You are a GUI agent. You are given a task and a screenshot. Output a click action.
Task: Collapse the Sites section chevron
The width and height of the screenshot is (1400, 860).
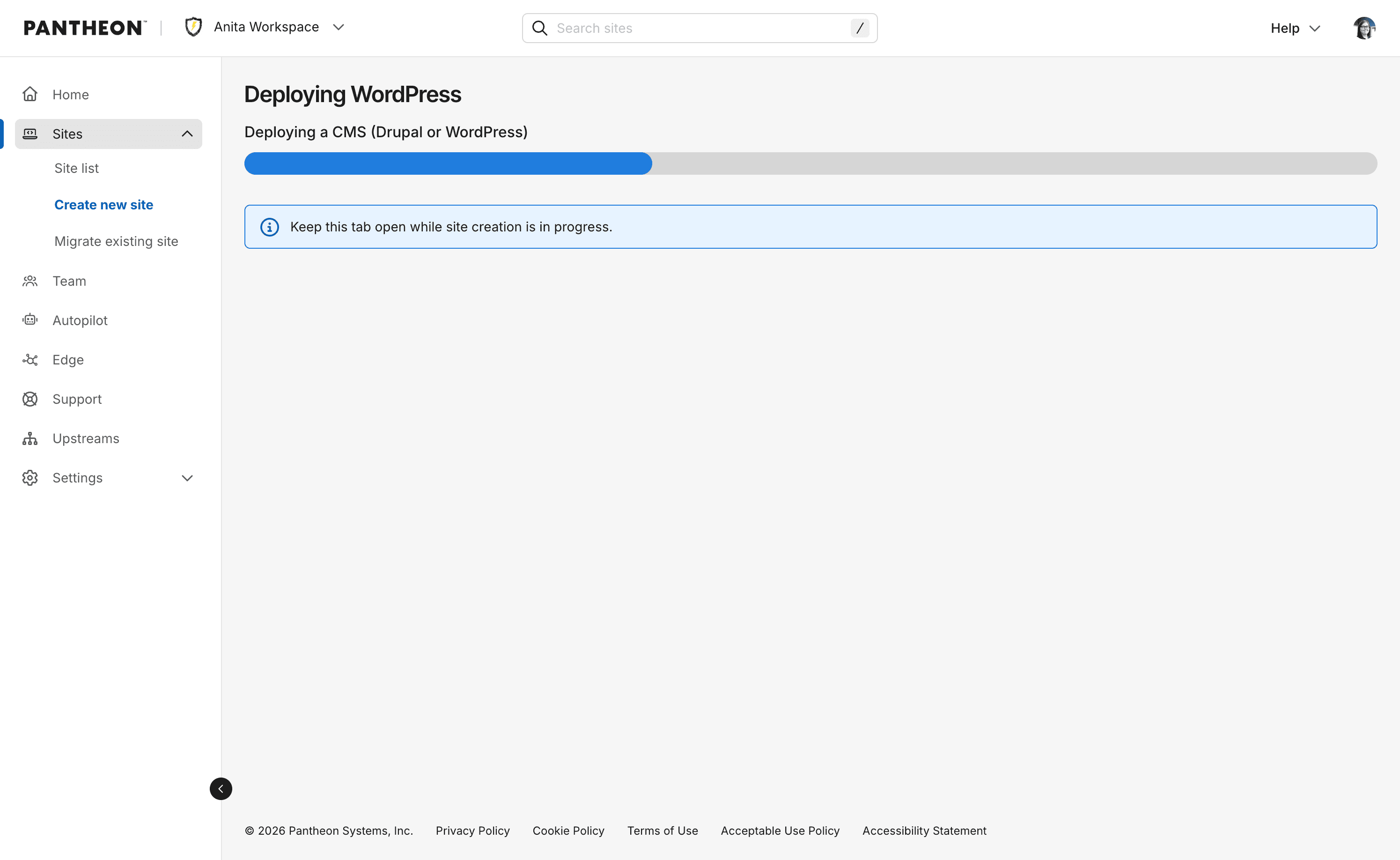(x=187, y=134)
